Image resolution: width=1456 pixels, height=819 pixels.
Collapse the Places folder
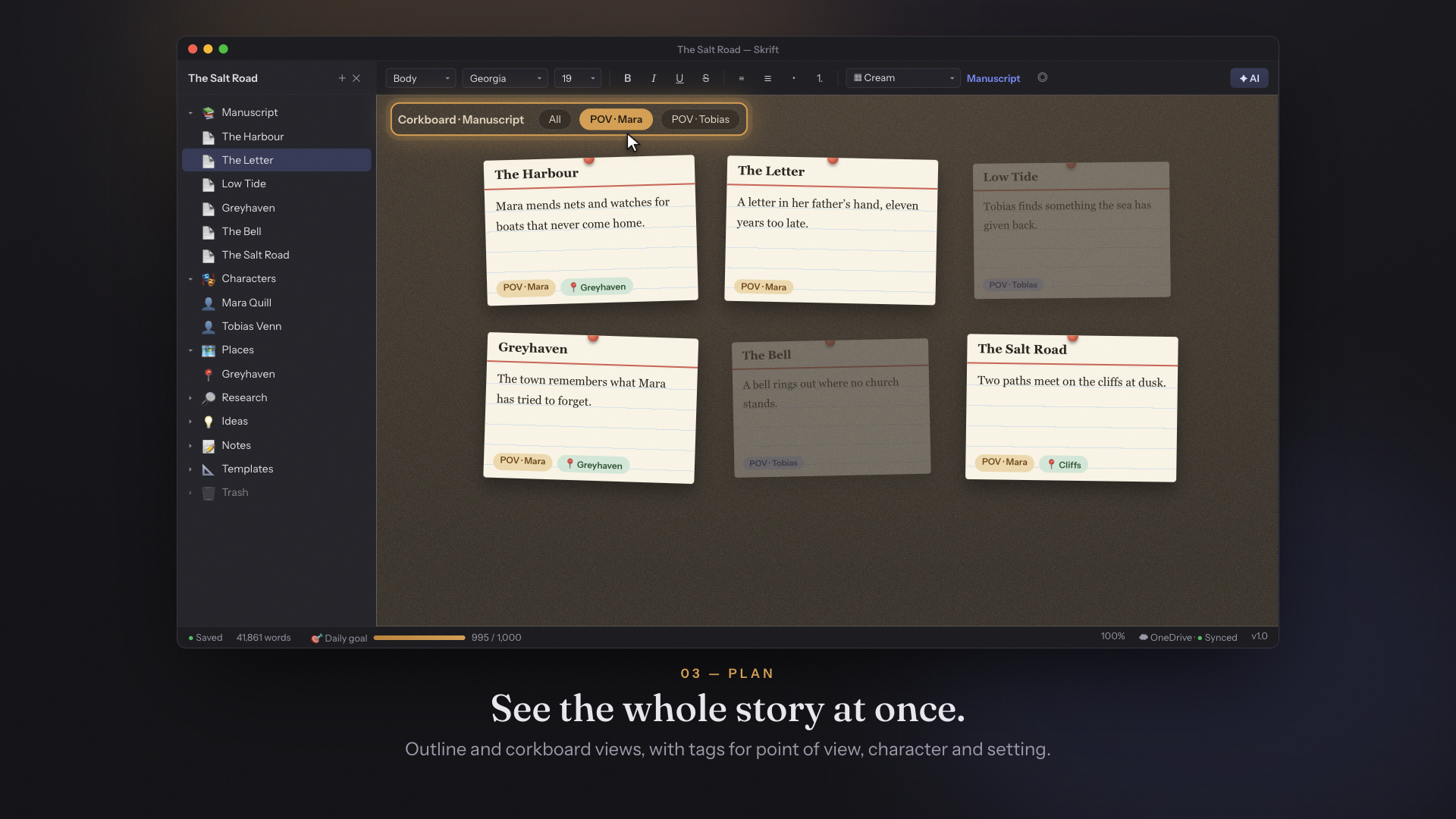[x=190, y=350]
